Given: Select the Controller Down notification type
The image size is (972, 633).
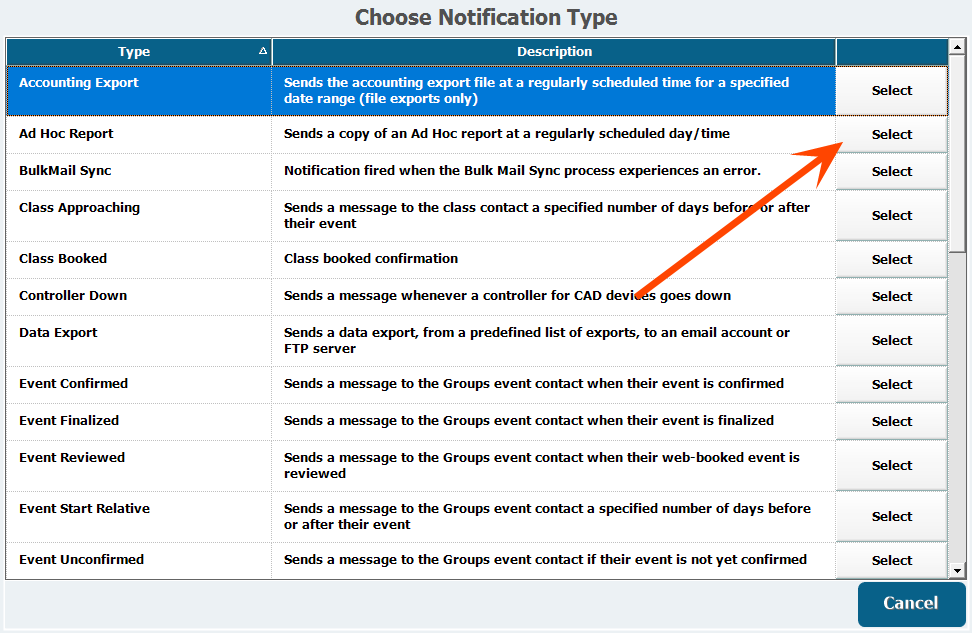Looking at the screenshot, I should click(891, 297).
